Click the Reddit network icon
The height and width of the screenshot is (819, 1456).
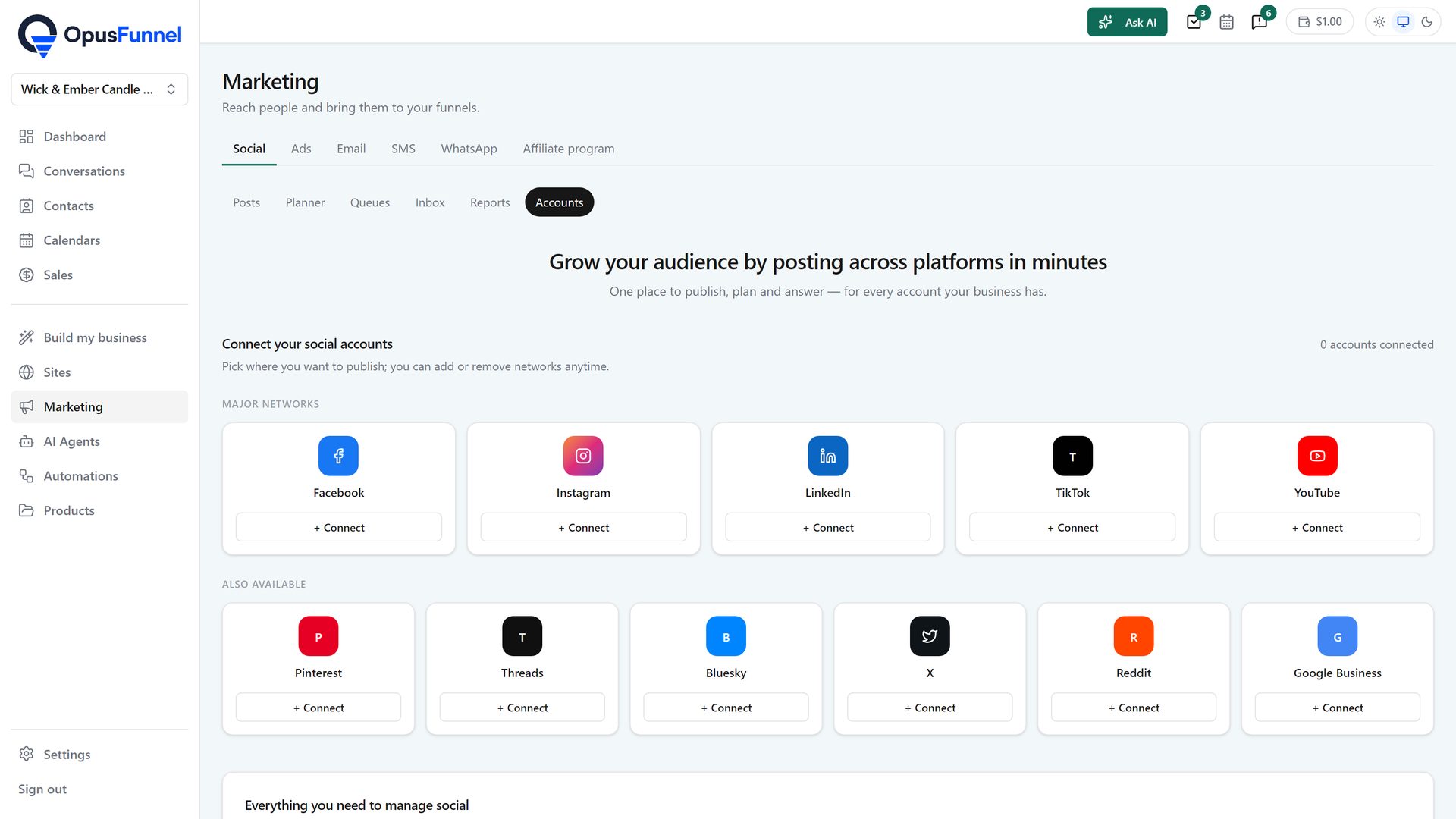click(1134, 636)
